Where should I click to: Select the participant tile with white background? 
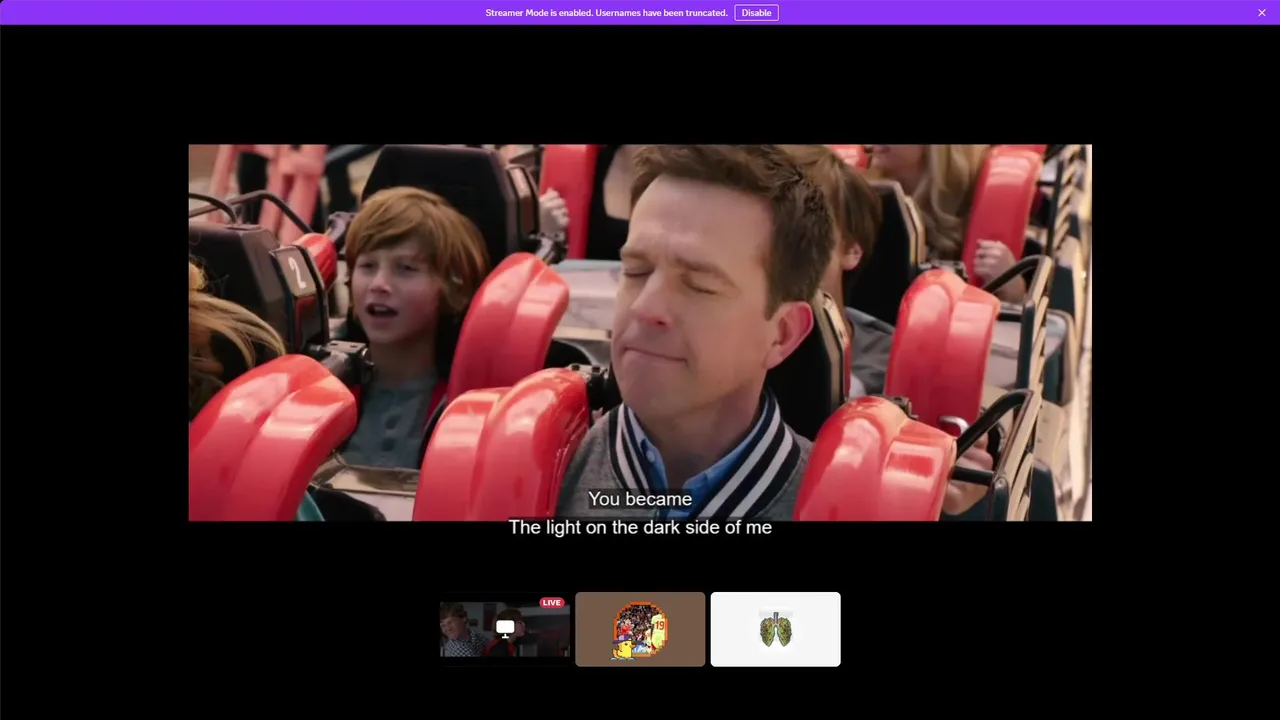[775, 629]
